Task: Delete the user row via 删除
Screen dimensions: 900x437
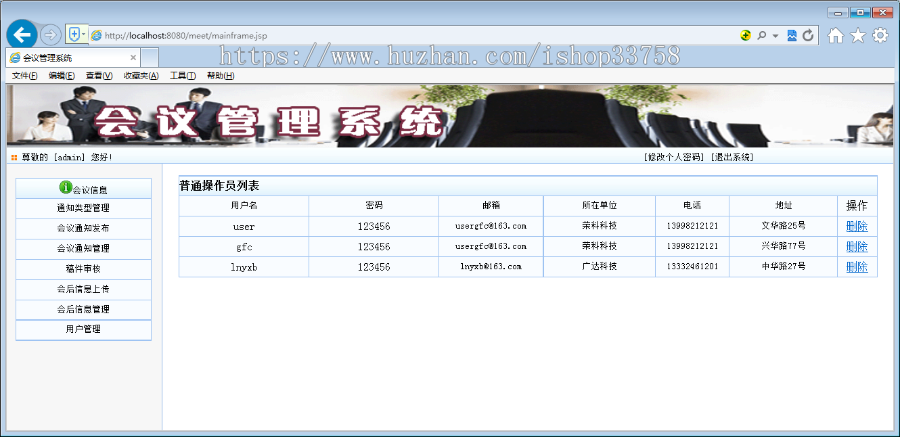Action: point(857,226)
